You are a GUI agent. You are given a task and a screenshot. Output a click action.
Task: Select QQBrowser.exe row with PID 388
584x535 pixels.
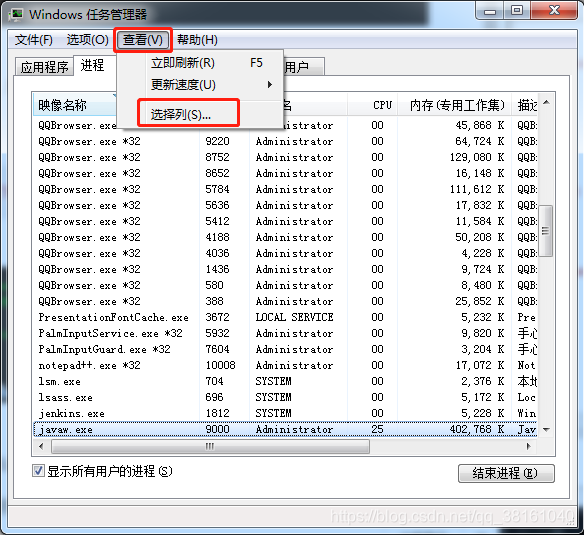[285, 301]
